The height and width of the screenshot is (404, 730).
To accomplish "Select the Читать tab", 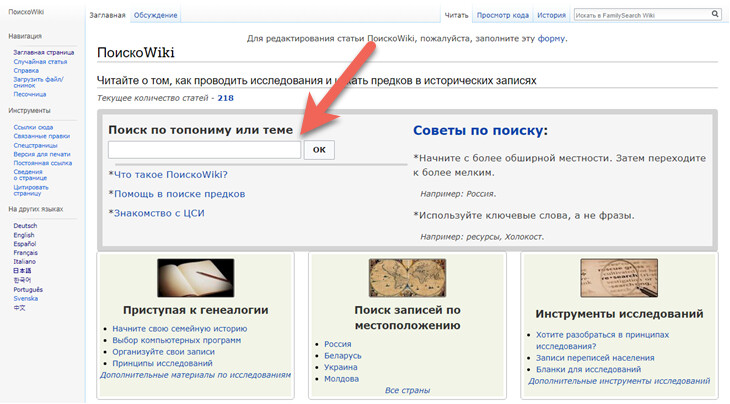I will (x=456, y=15).
